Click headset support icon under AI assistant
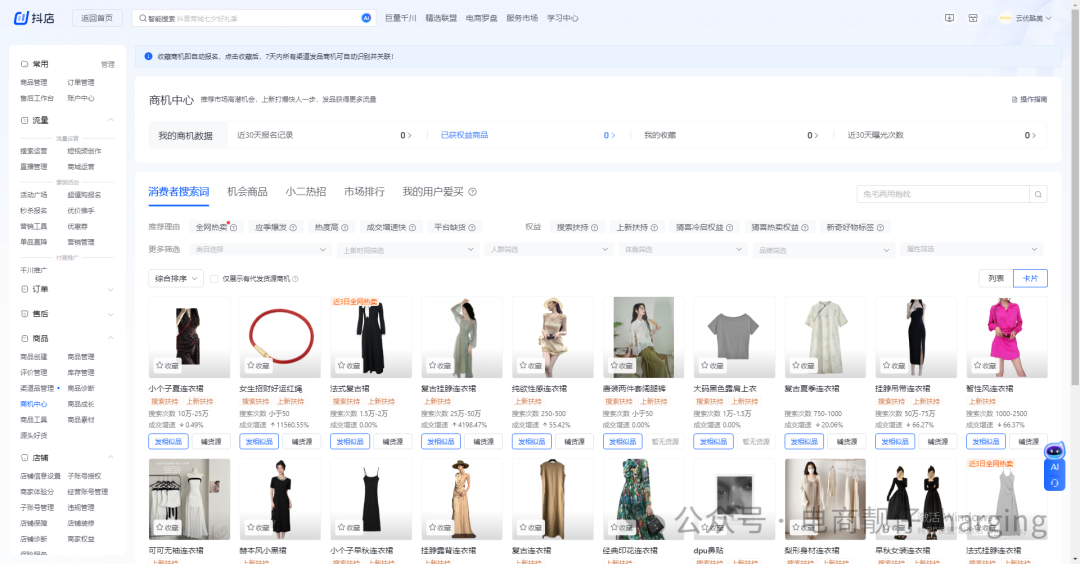The width and height of the screenshot is (1080, 564). 1055,483
